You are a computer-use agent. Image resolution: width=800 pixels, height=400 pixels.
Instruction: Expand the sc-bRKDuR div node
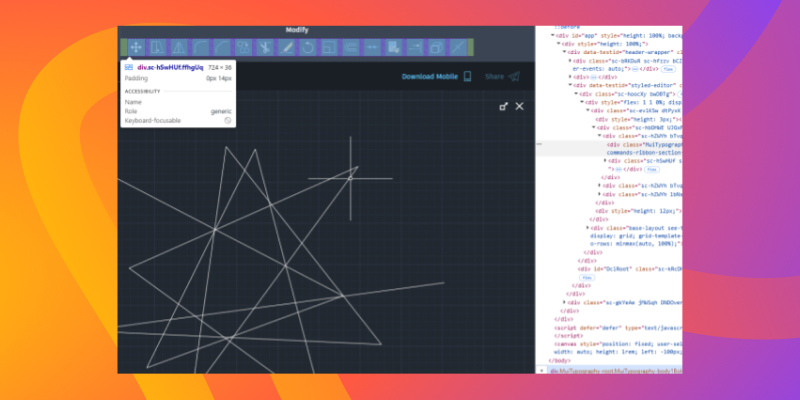(570, 60)
